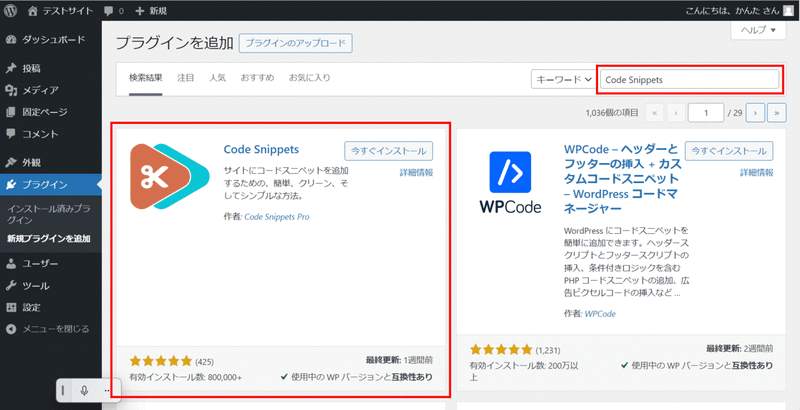Screen dimensions: 800x410
Task: Click the user avatar in top bar
Action: point(788,11)
